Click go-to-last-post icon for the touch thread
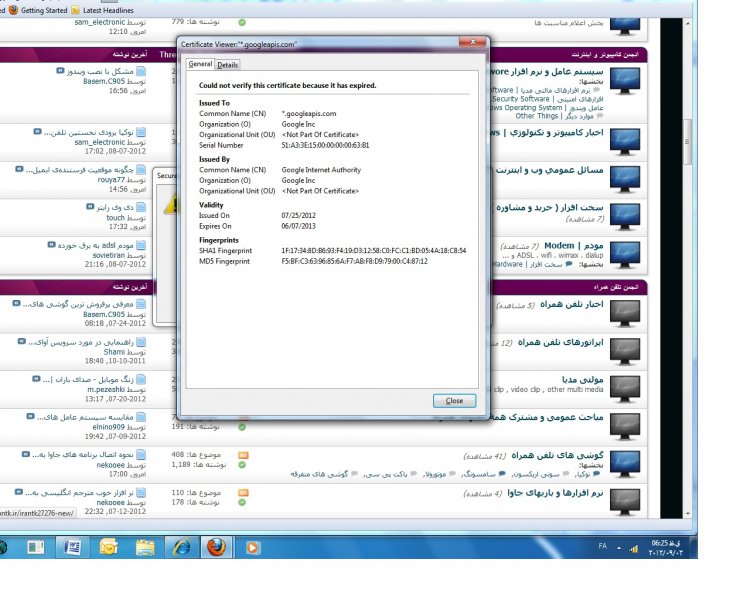This screenshot has height=600, width=750. [x=90, y=207]
